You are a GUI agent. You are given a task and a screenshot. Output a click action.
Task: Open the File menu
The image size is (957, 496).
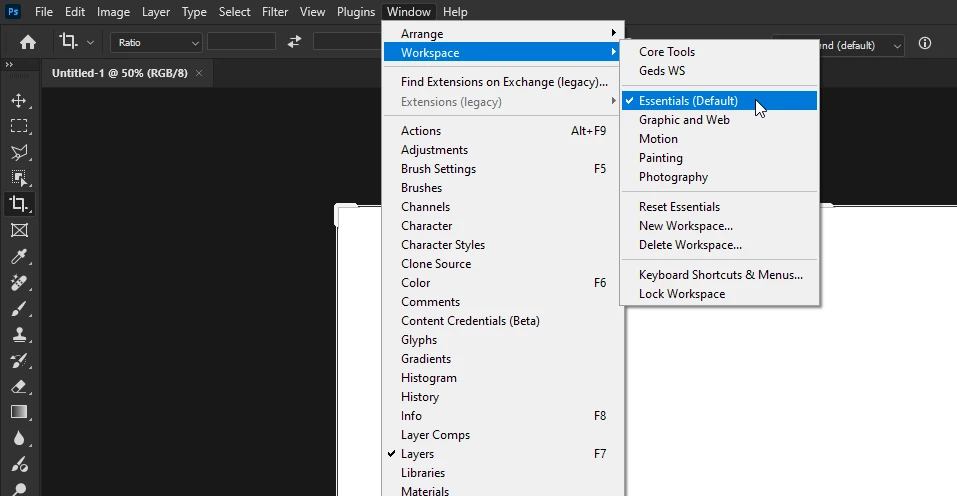pyautogui.click(x=44, y=12)
